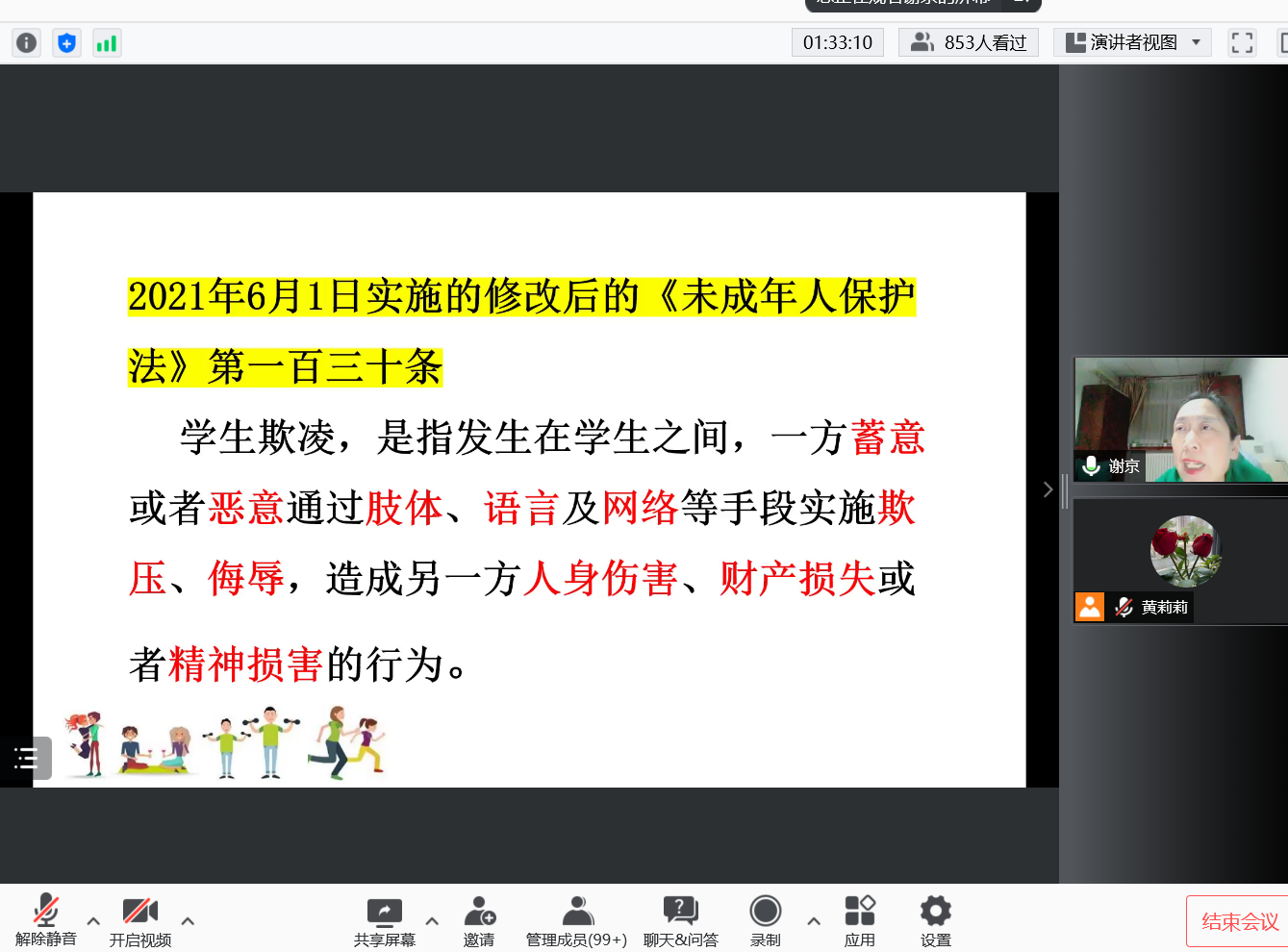This screenshot has height=952, width=1288.
Task: Turn on the video camera
Action: [x=140, y=920]
